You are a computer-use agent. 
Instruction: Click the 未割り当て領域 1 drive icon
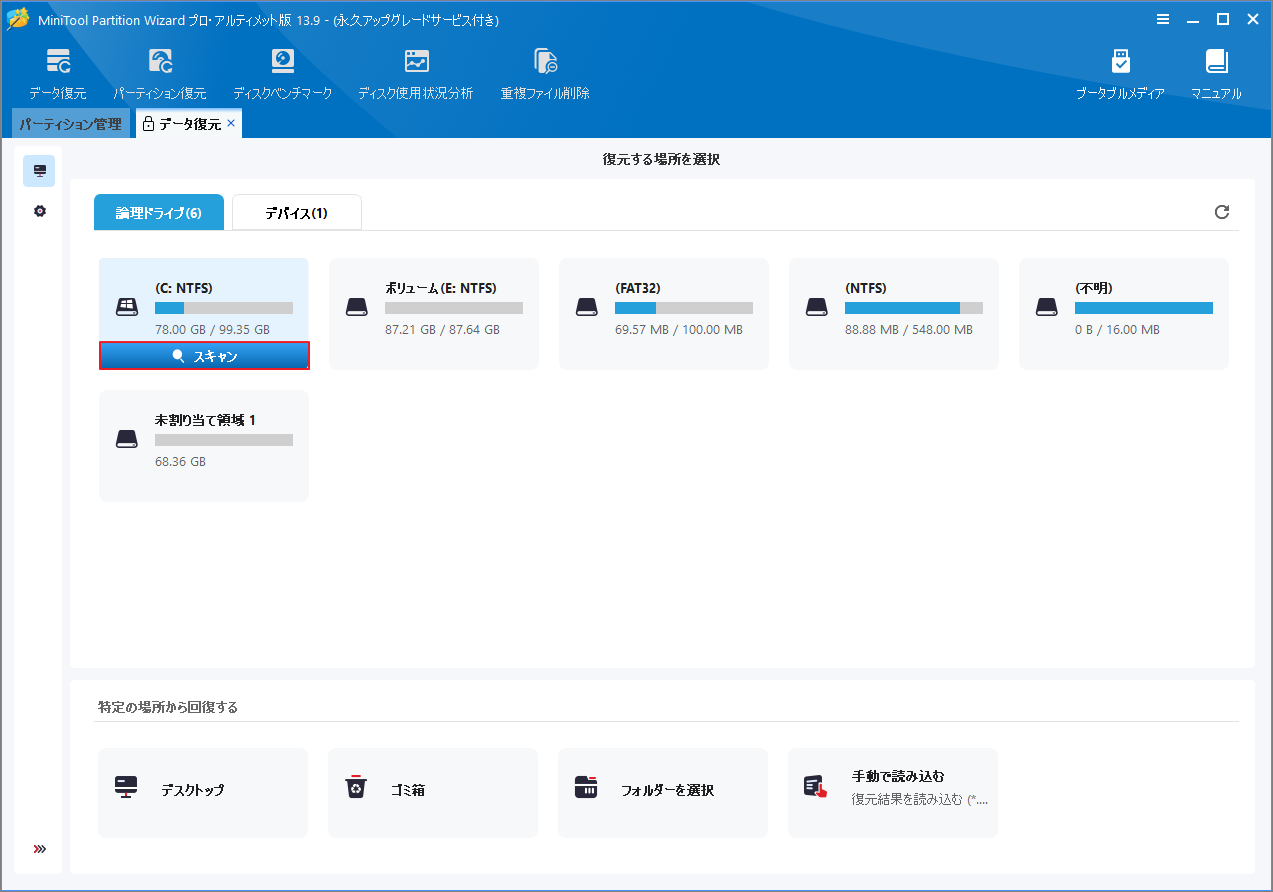pos(127,439)
